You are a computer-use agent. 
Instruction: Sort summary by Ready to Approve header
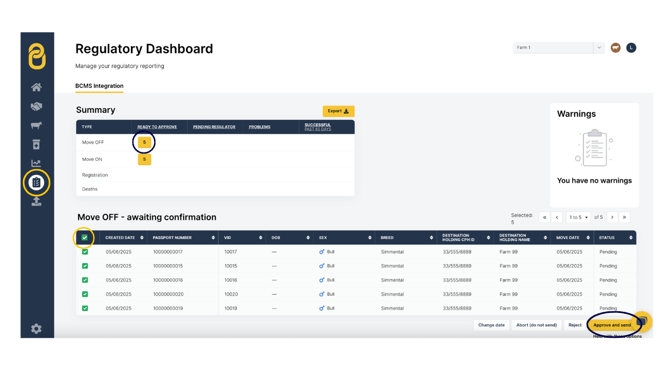pyautogui.click(x=157, y=127)
